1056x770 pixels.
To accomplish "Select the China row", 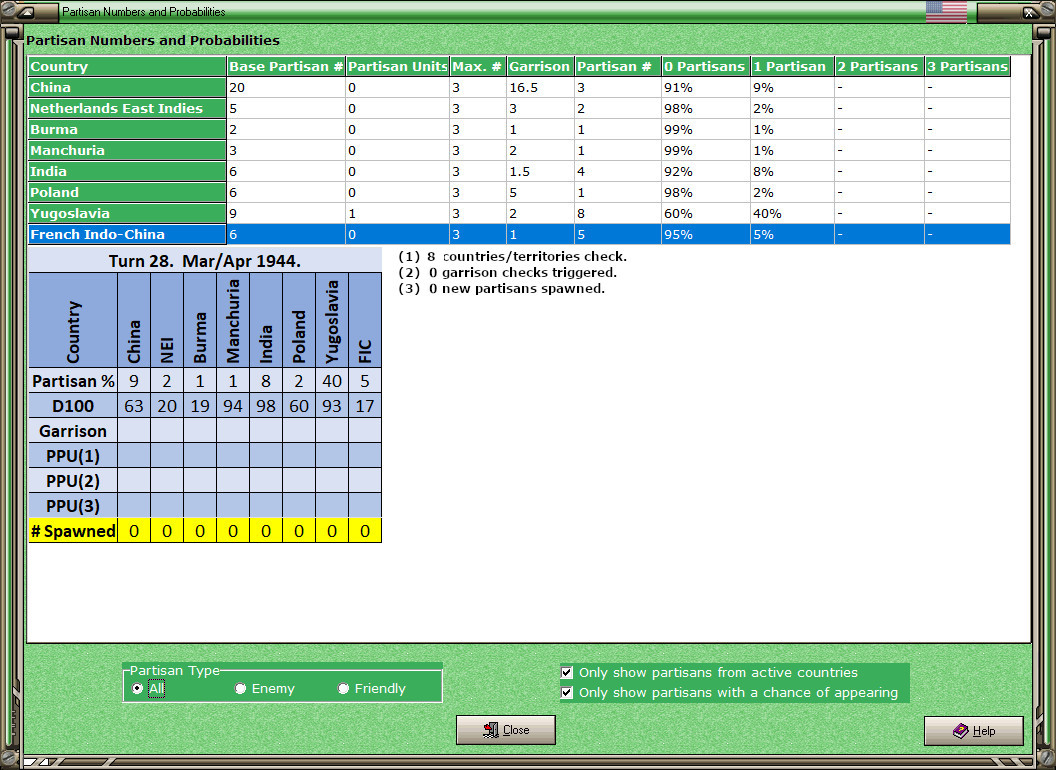I will pos(519,88).
